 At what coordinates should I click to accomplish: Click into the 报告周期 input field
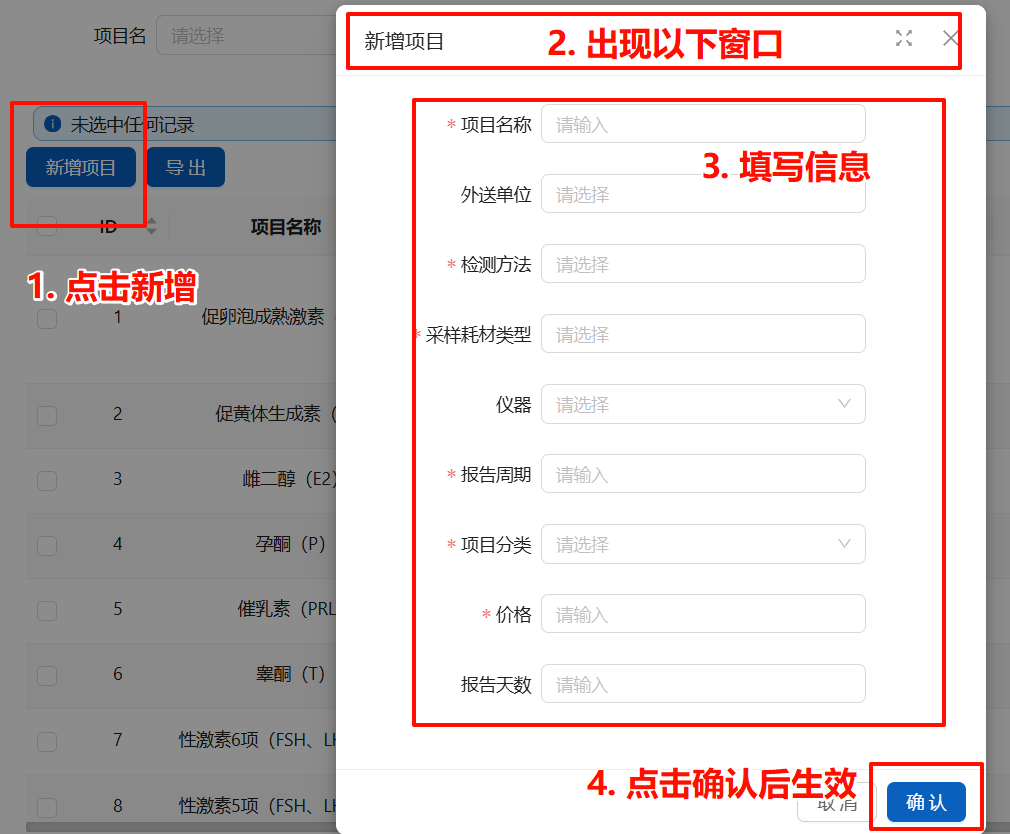[702, 475]
